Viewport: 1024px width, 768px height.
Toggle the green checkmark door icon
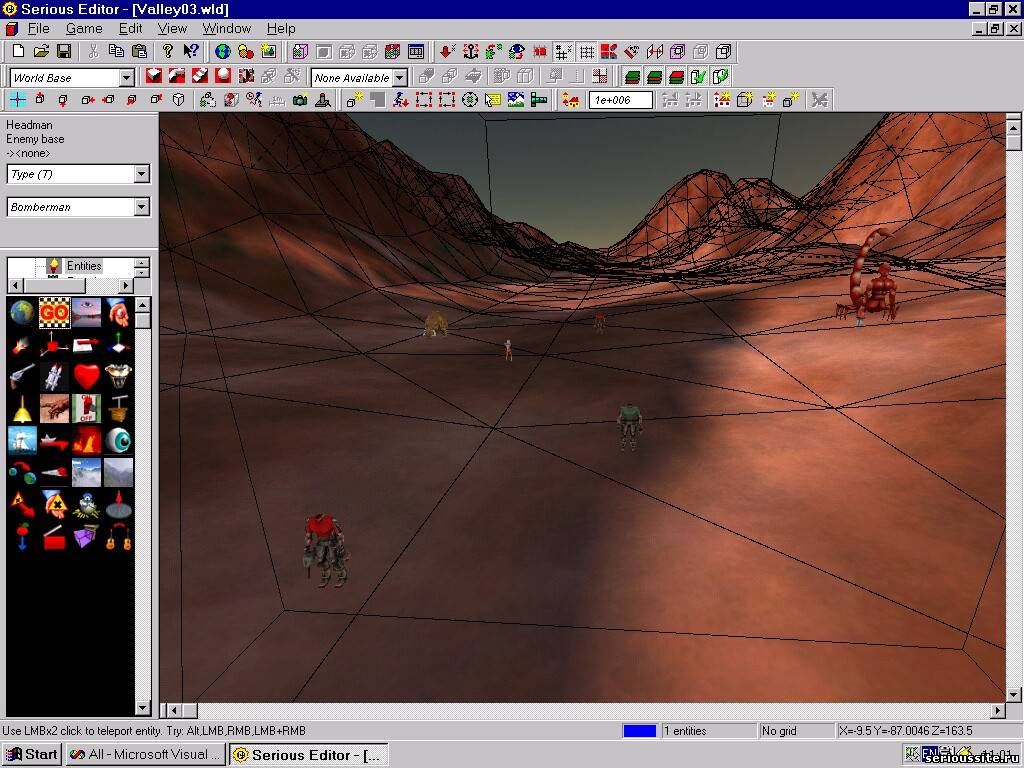698,76
